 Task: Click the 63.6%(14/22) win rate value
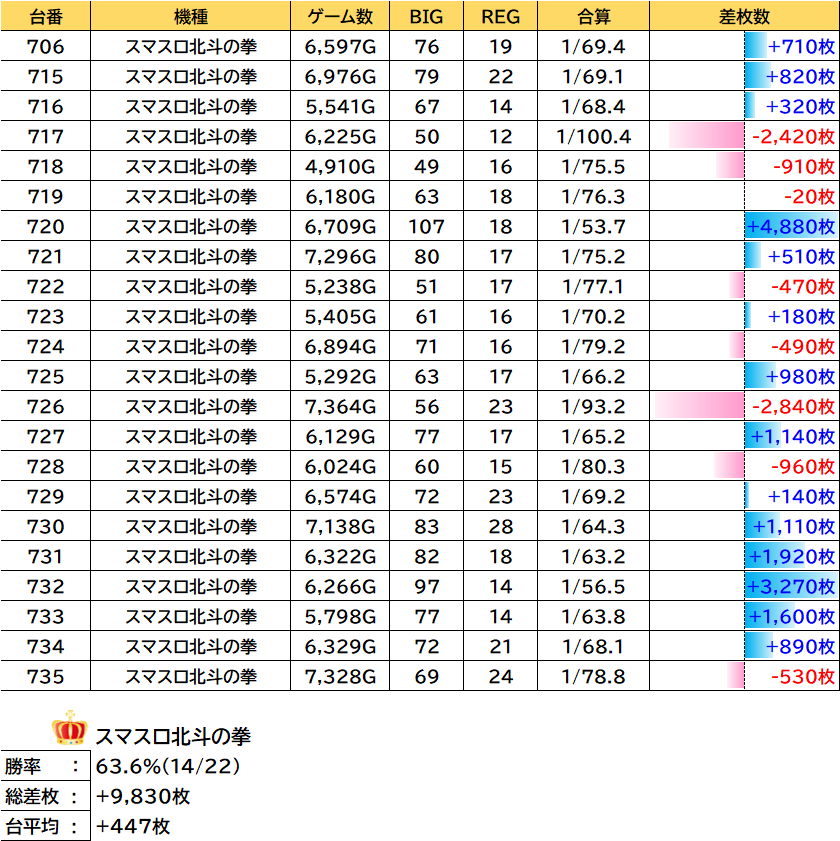pos(167,766)
